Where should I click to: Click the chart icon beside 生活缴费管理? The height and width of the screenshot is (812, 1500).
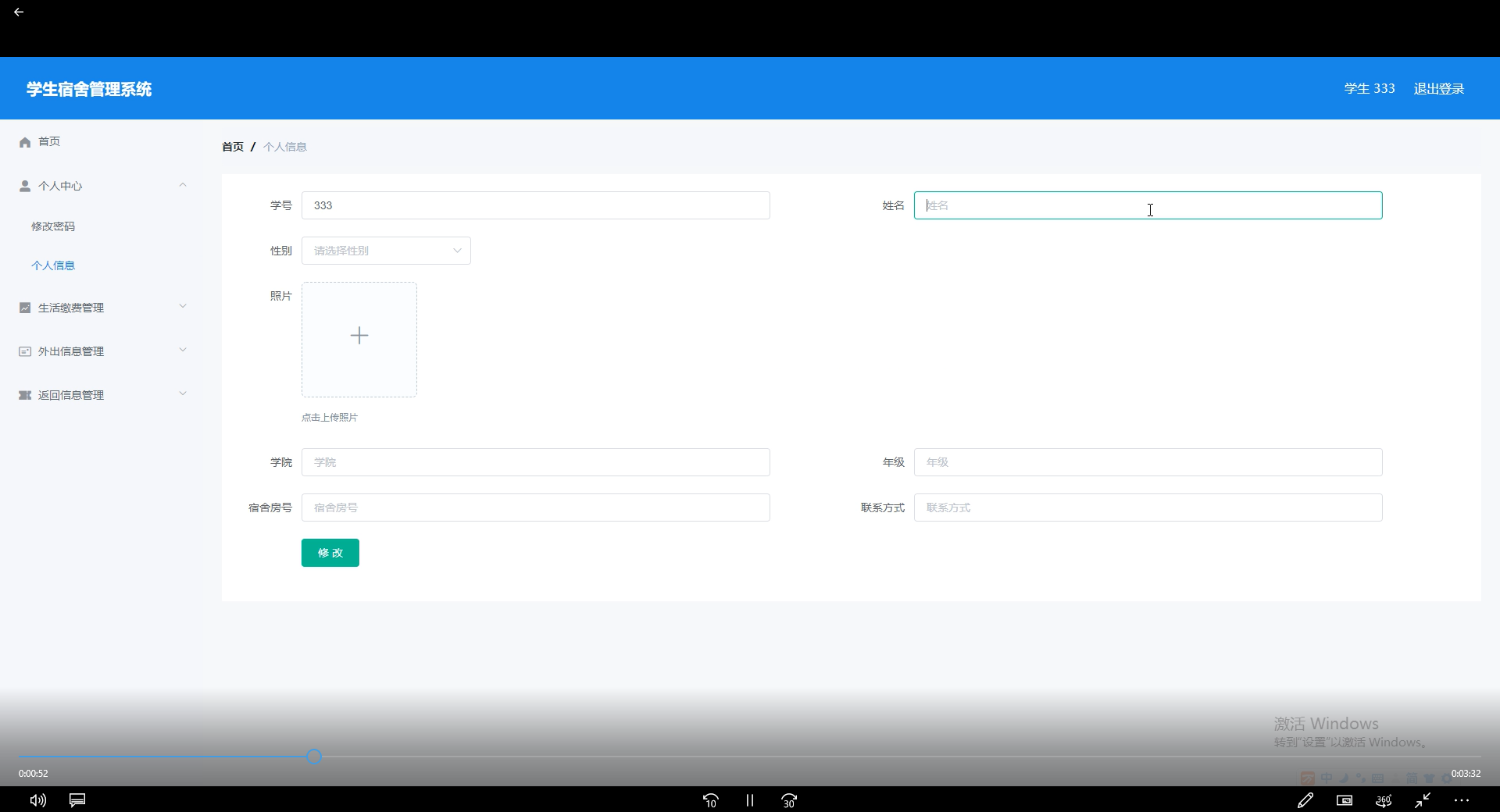(x=25, y=308)
